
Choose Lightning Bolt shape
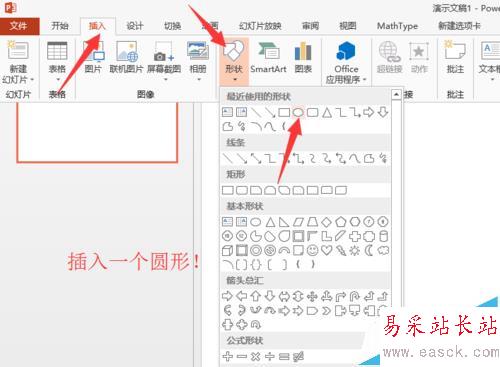[341, 250]
